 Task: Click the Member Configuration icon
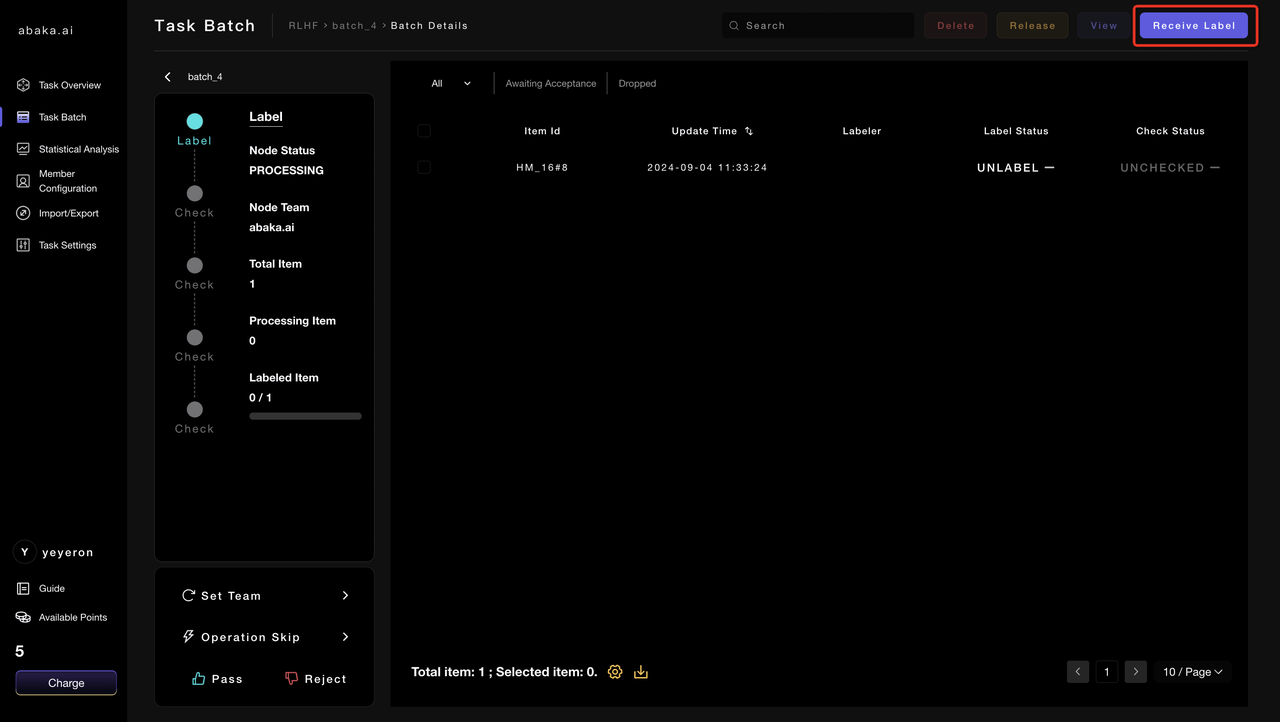pos(23,181)
